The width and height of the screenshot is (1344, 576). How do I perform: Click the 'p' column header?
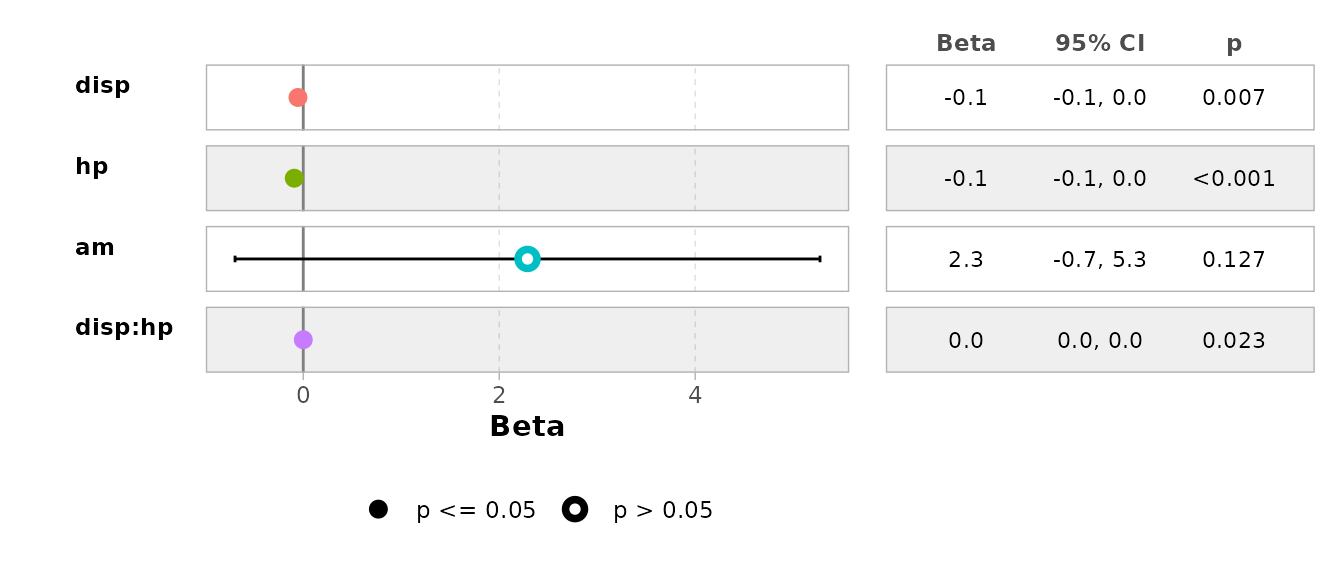tap(1234, 45)
